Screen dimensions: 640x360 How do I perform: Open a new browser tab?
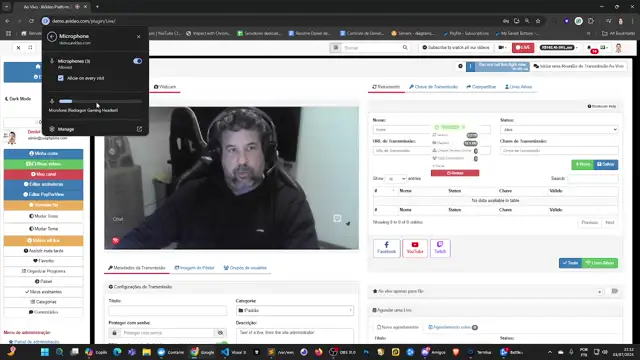97,7
